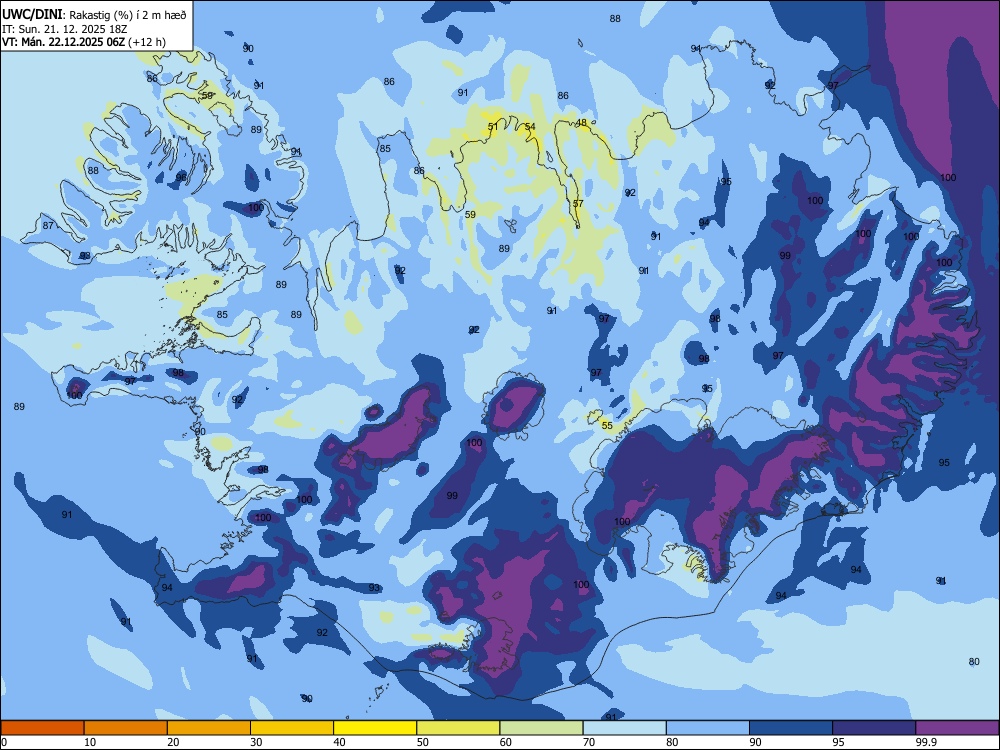
Task: Select the amber 20–30 legend color box
Action: click(209, 728)
